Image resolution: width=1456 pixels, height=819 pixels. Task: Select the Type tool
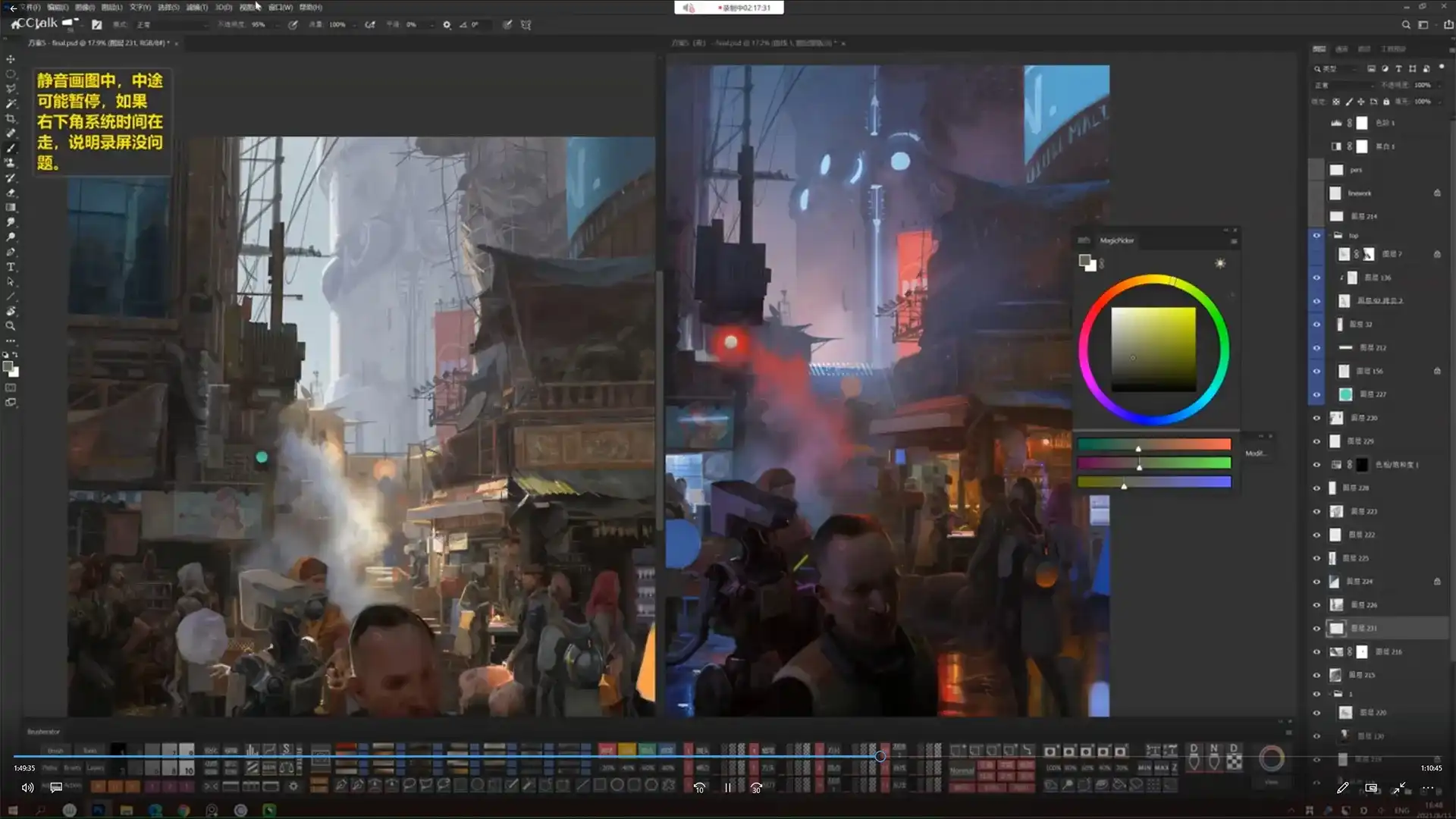coord(11,267)
